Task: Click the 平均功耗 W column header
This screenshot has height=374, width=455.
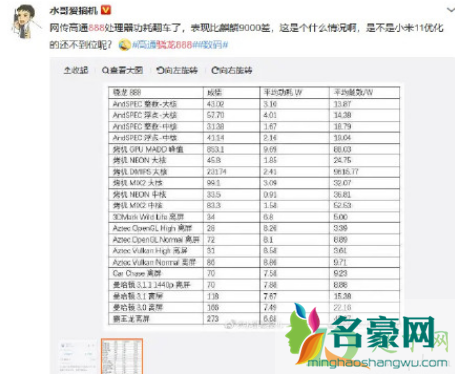Action: pyautogui.click(x=283, y=92)
